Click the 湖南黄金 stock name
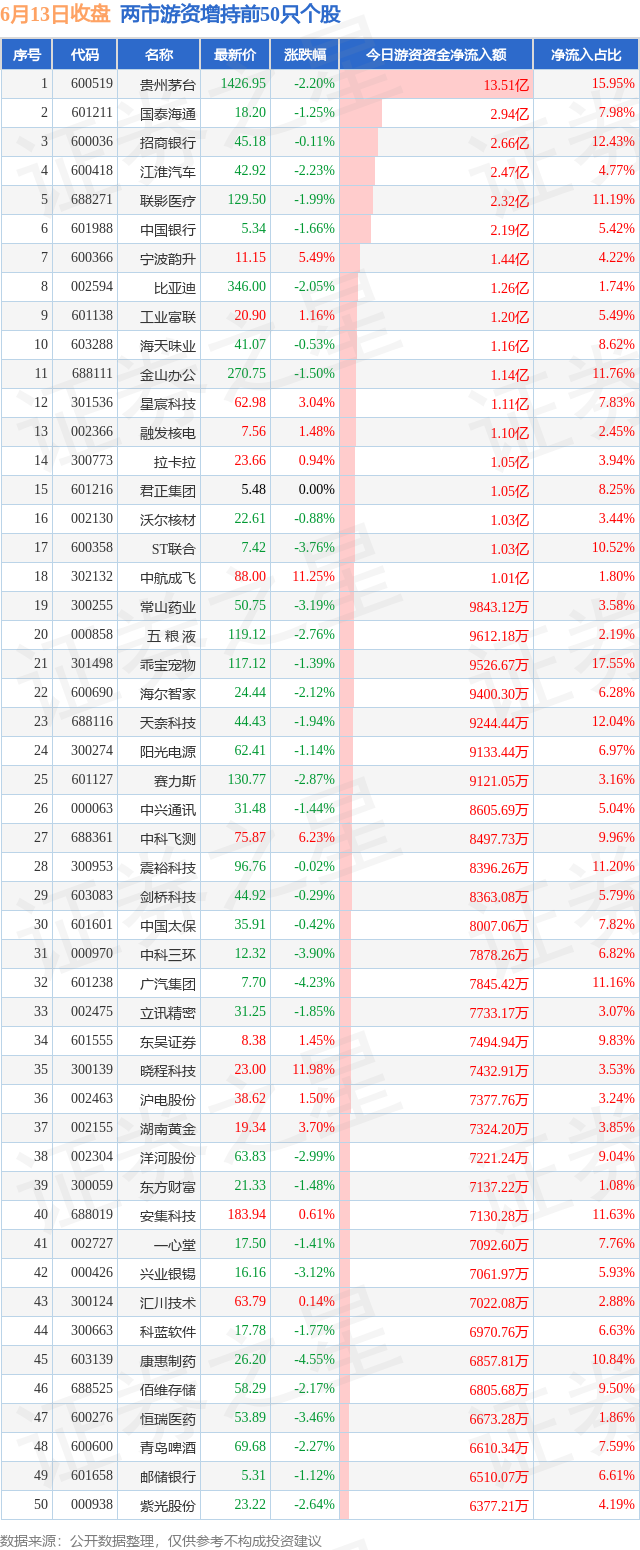This screenshot has height=1550, width=640. (x=168, y=1128)
